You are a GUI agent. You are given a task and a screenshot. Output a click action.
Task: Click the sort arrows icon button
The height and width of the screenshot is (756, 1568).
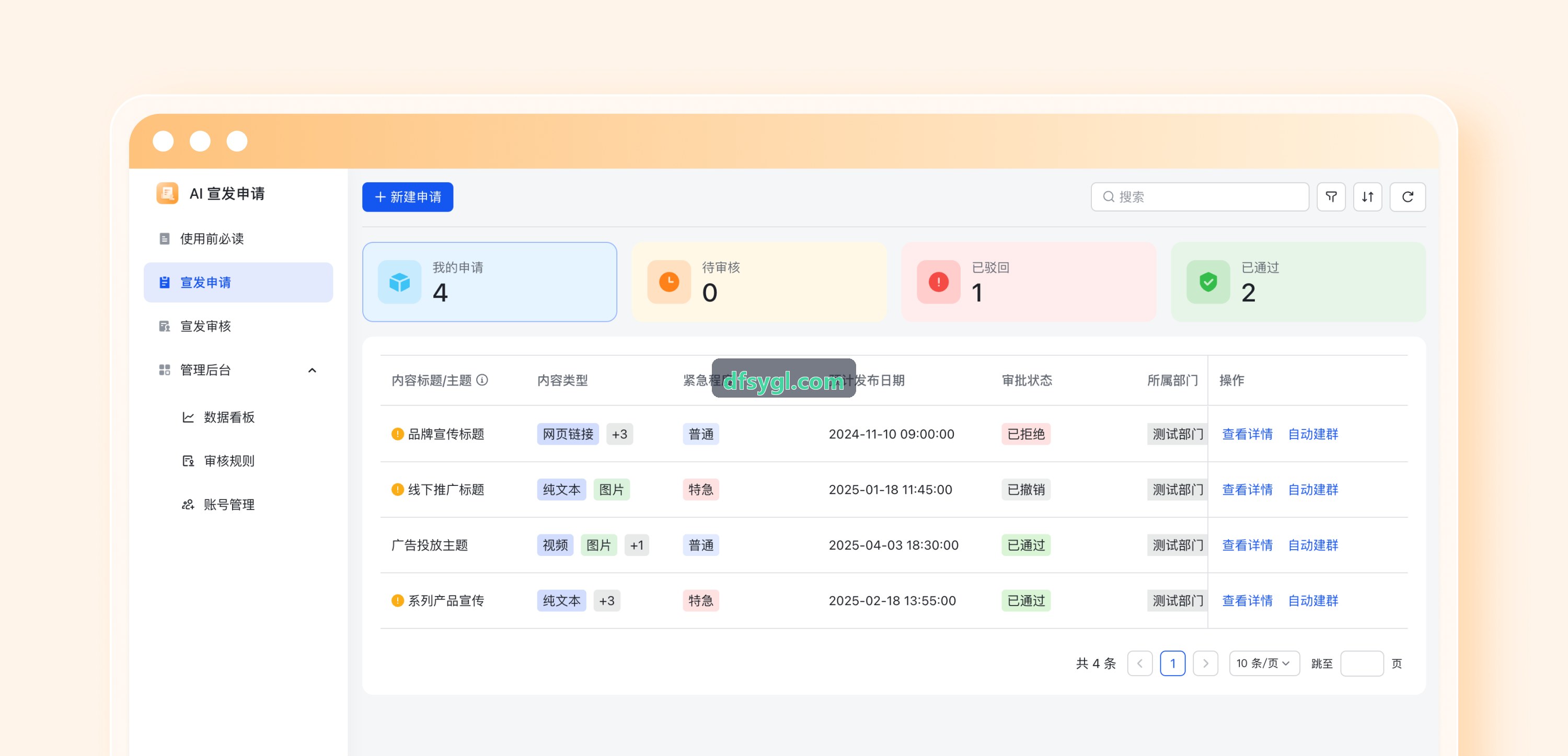[x=1367, y=196]
